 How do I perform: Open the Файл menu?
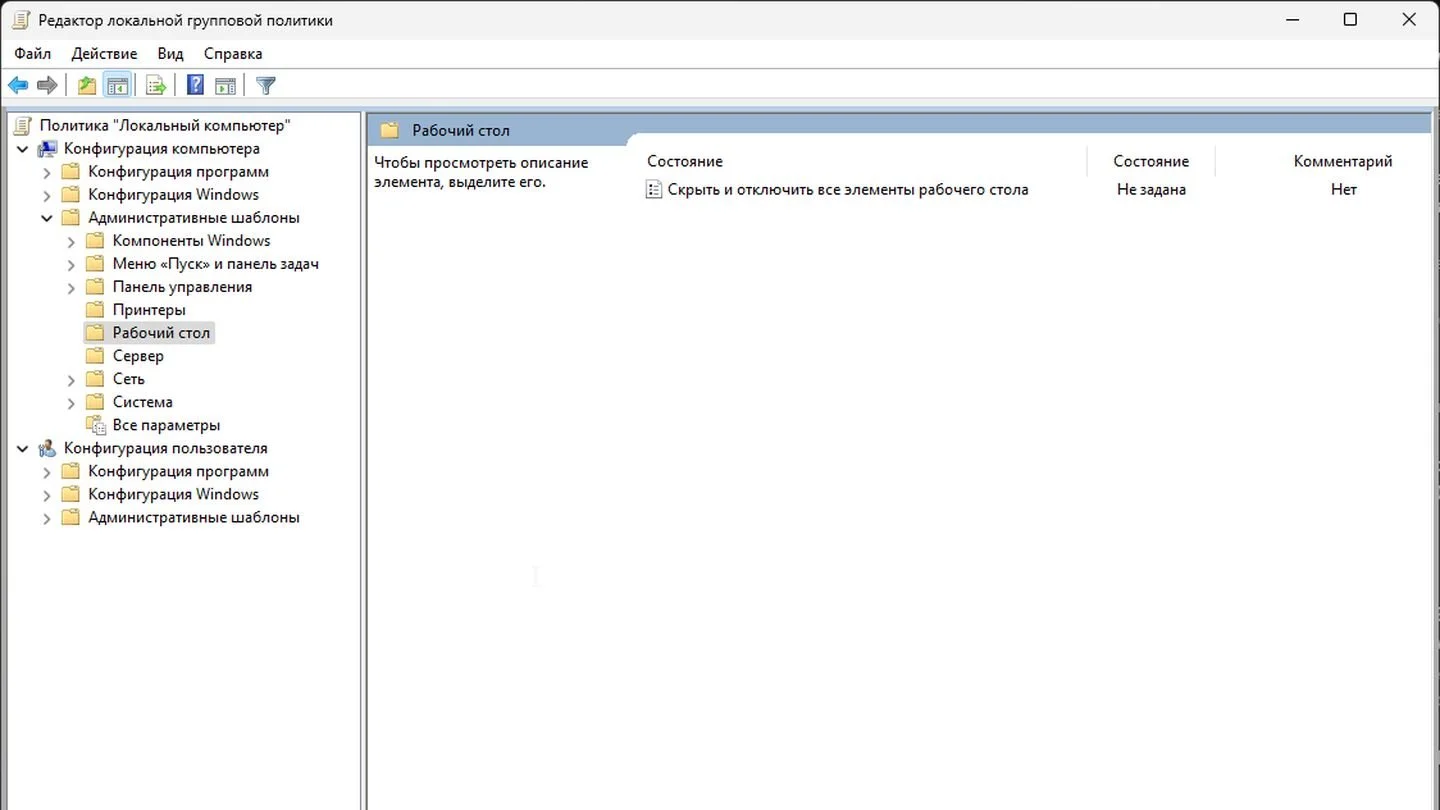tap(33, 54)
